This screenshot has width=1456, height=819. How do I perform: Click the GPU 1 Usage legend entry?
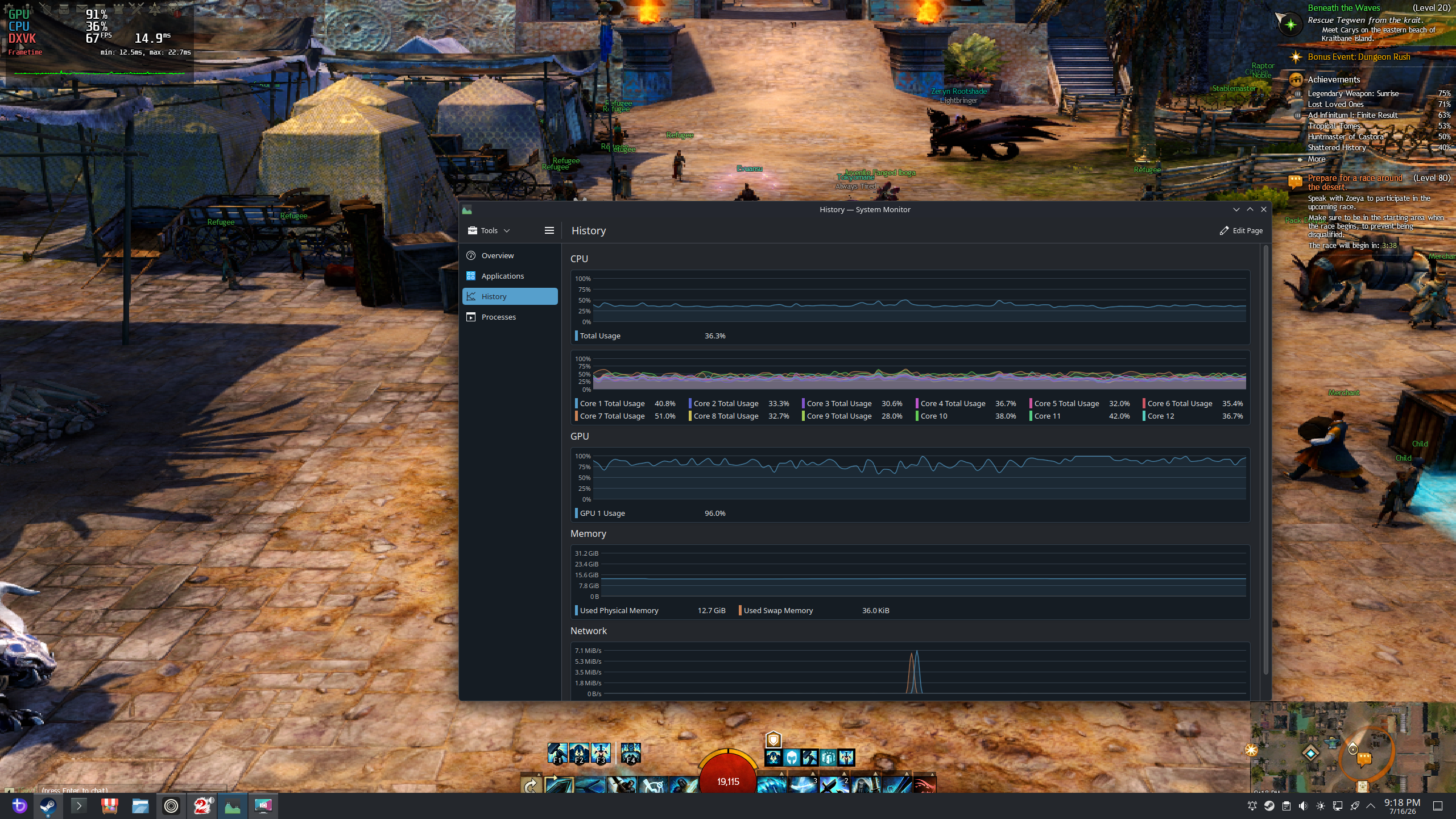650,513
